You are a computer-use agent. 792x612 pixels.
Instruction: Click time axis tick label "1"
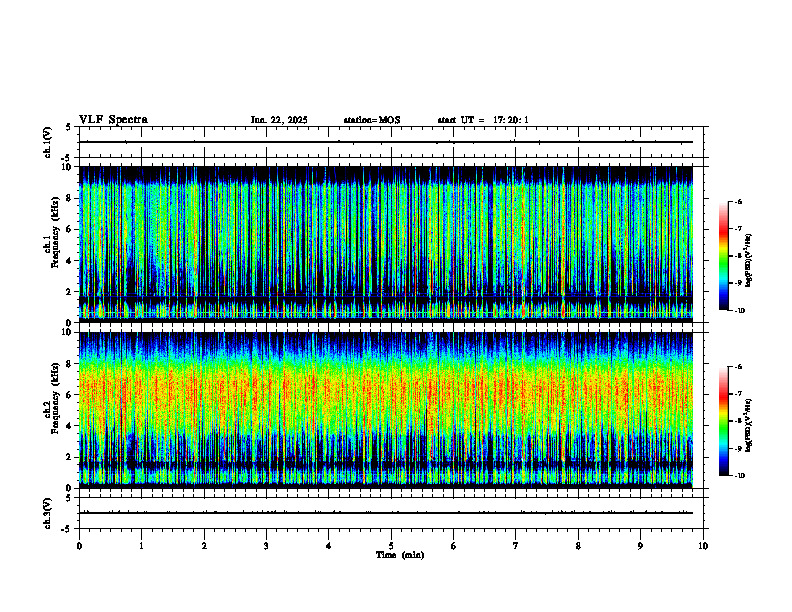(x=141, y=546)
